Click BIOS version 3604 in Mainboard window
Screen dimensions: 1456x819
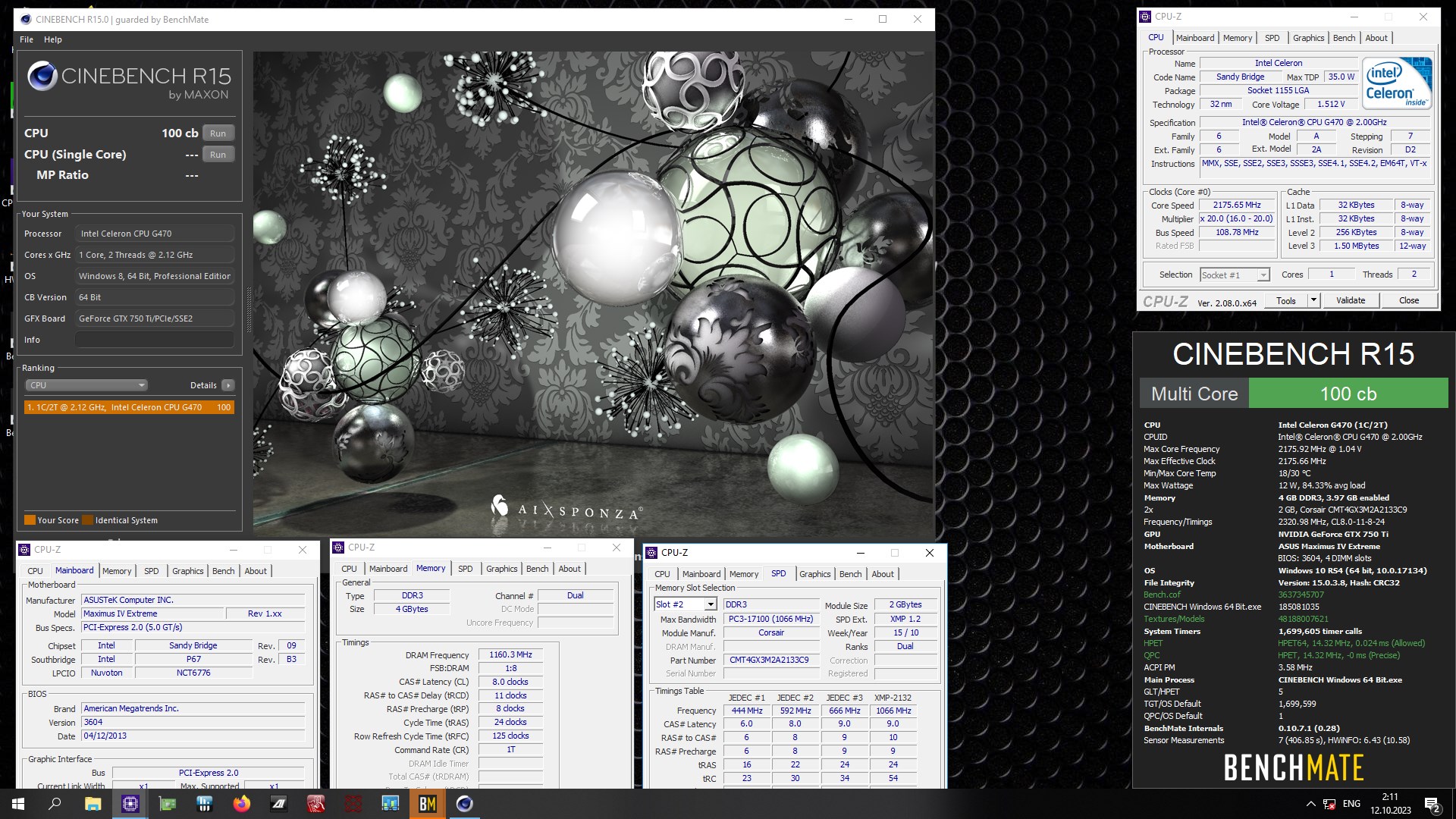click(193, 723)
